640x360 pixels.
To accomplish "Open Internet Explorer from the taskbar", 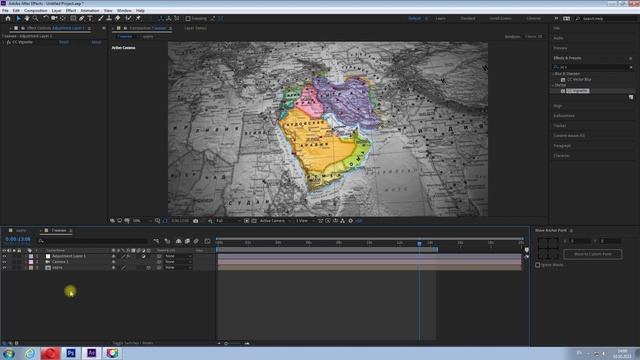I will point(29,353).
